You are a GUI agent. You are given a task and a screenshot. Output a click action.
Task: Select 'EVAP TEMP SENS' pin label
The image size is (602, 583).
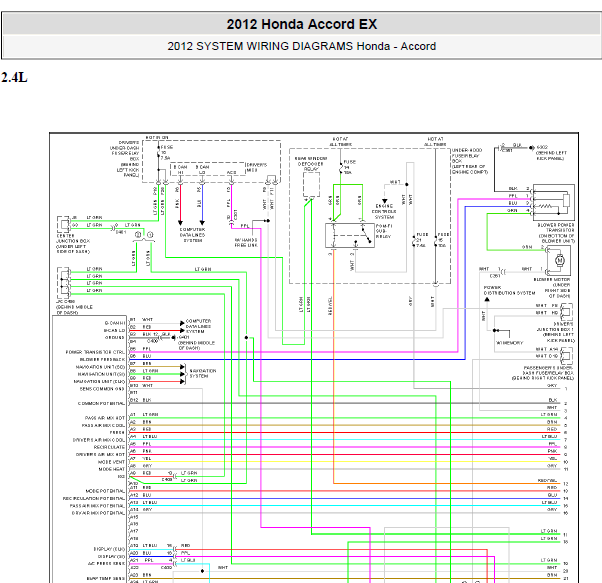point(106,578)
